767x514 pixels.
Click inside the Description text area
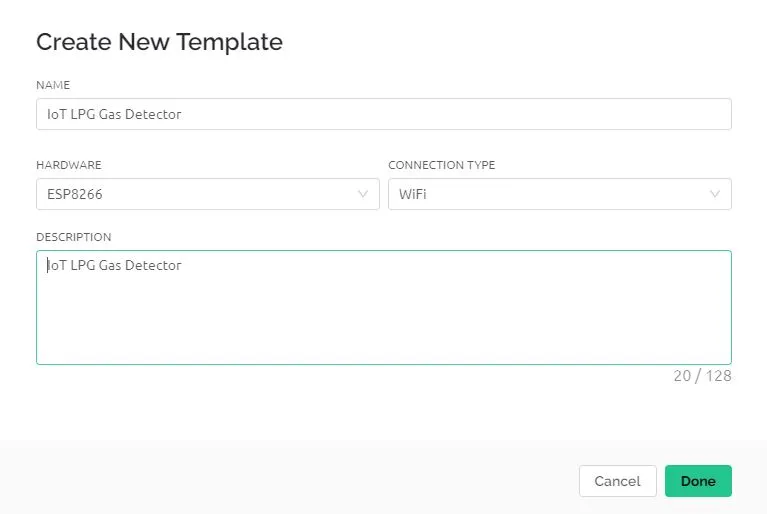[x=384, y=308]
